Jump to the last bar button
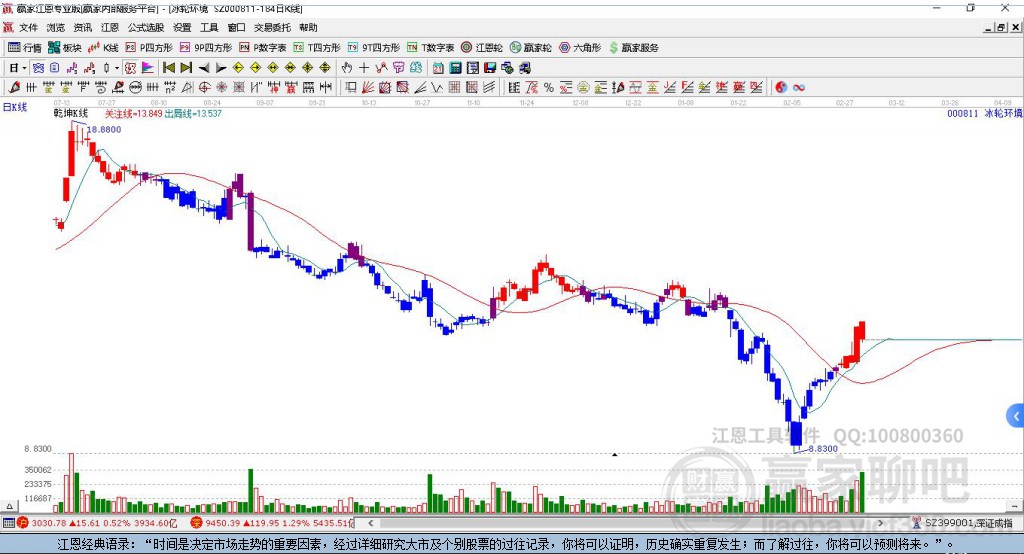Screen dimensions: 1024x554 (186, 67)
